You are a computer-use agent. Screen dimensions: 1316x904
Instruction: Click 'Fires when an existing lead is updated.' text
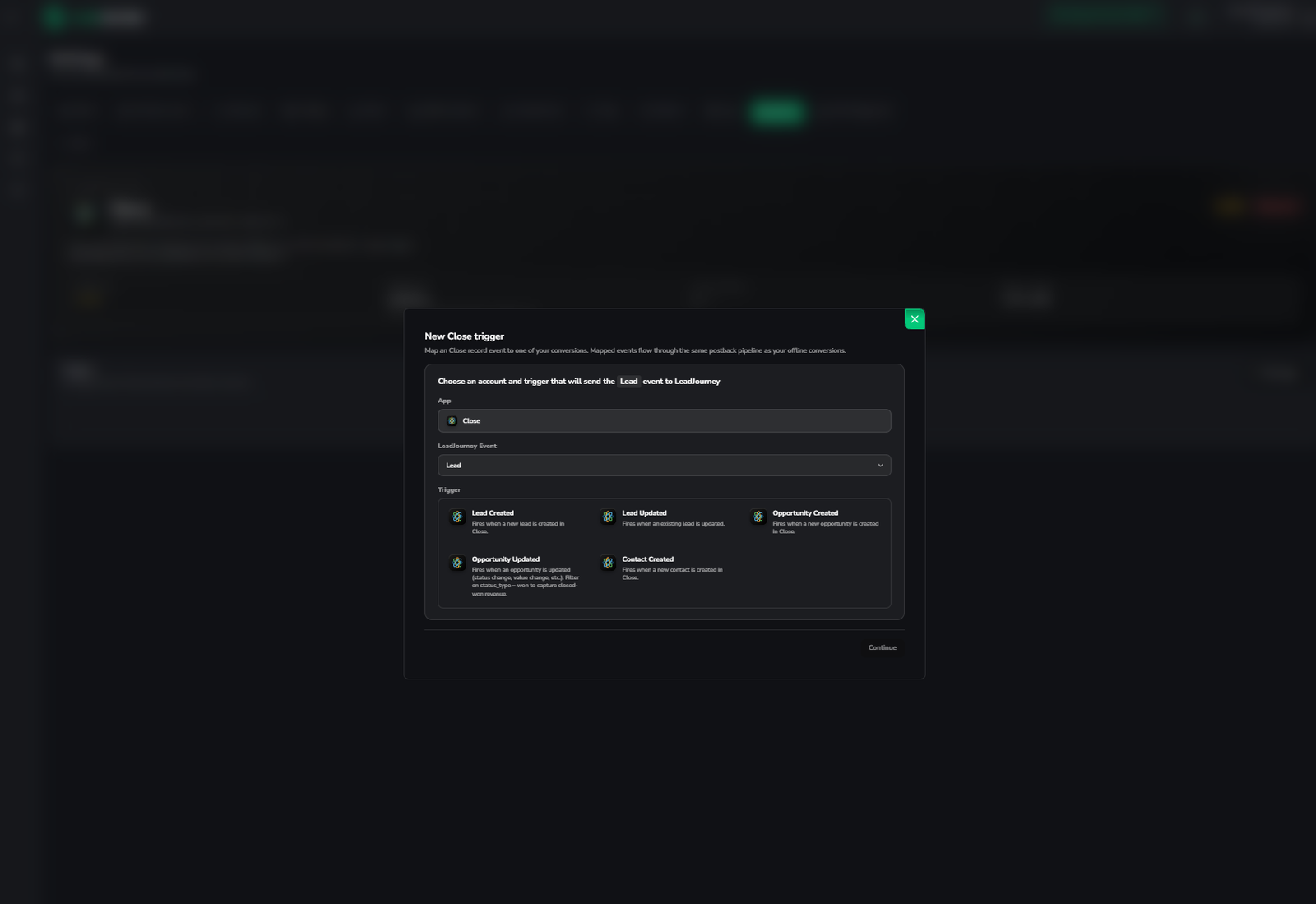click(x=673, y=523)
